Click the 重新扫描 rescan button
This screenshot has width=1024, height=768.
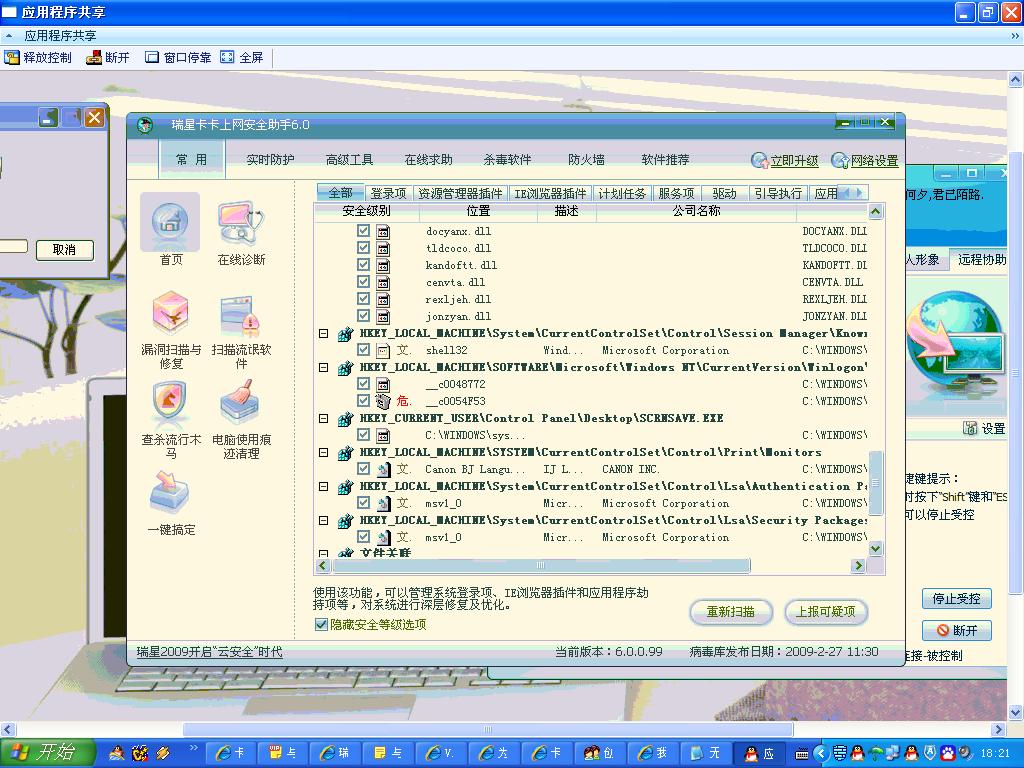(x=731, y=612)
